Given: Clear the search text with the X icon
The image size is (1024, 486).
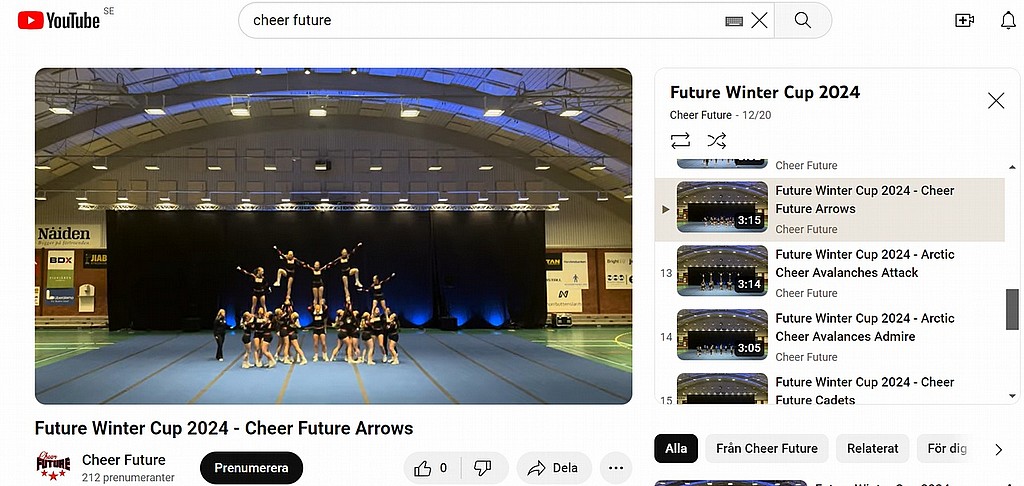Looking at the screenshot, I should pyautogui.click(x=759, y=20).
